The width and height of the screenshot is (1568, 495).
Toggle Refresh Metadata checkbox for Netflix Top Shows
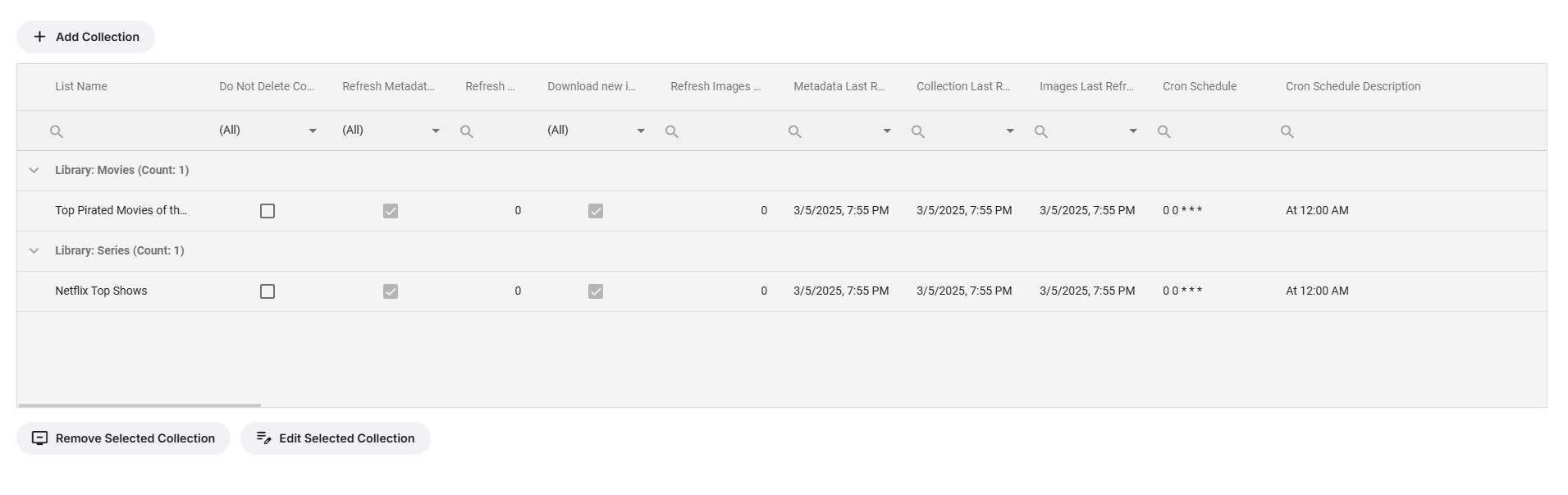(391, 291)
